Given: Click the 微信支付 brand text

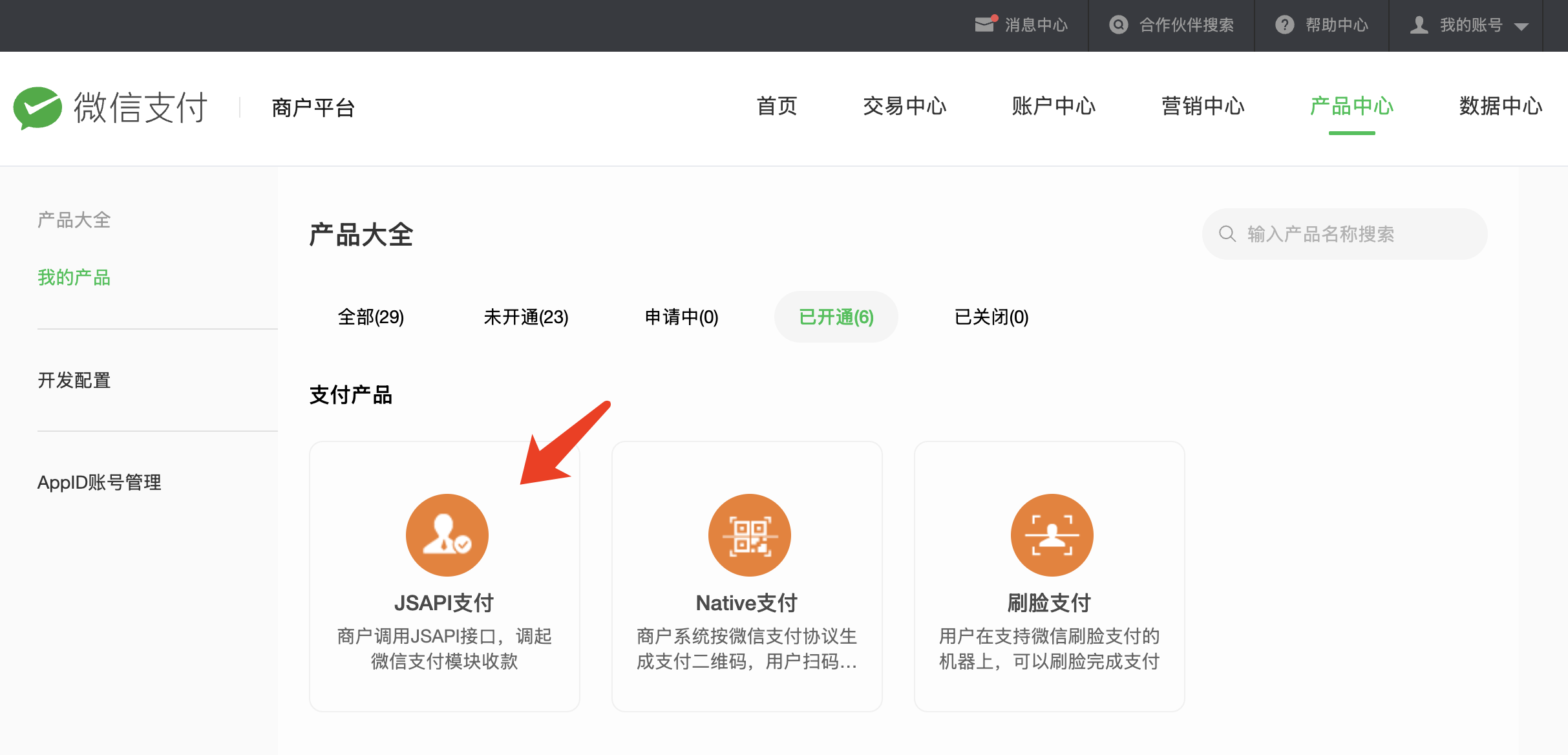Looking at the screenshot, I should [x=140, y=107].
